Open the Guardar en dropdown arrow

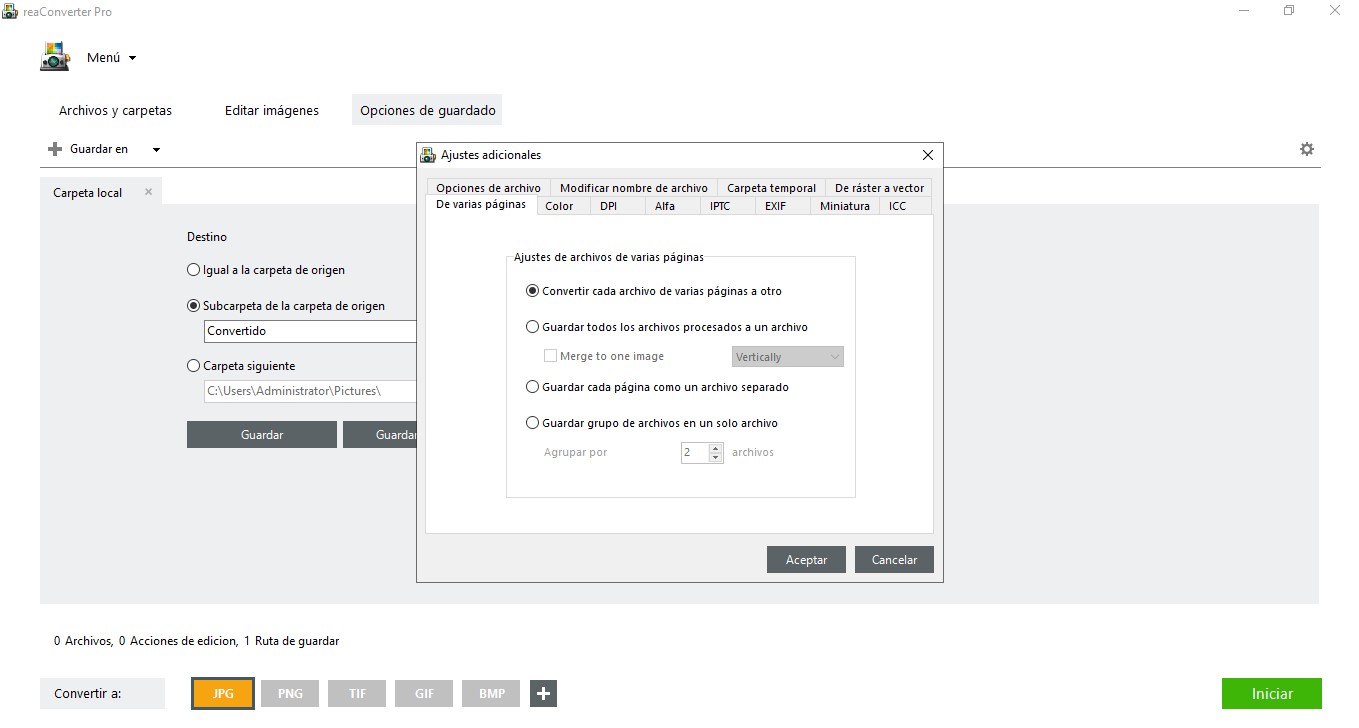coord(156,150)
